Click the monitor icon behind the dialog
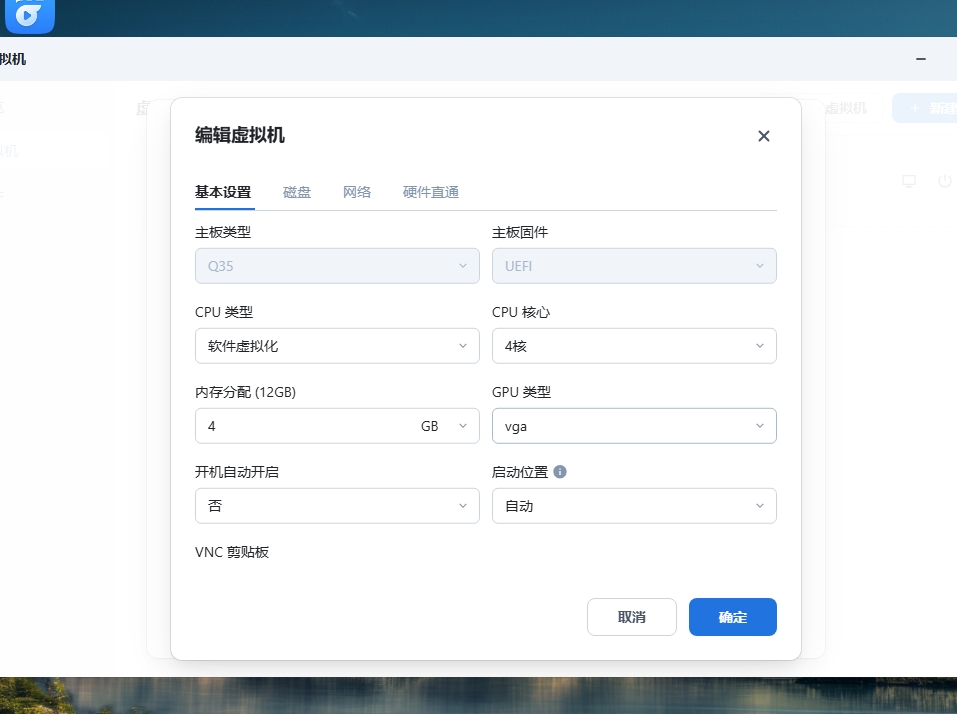The width and height of the screenshot is (957, 714). click(x=909, y=181)
